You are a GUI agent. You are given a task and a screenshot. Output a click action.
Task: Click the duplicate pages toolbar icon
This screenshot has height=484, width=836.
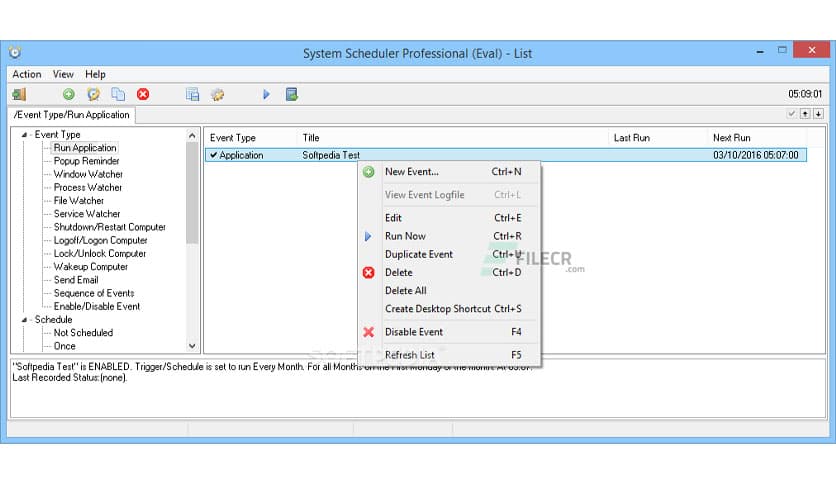click(118, 94)
